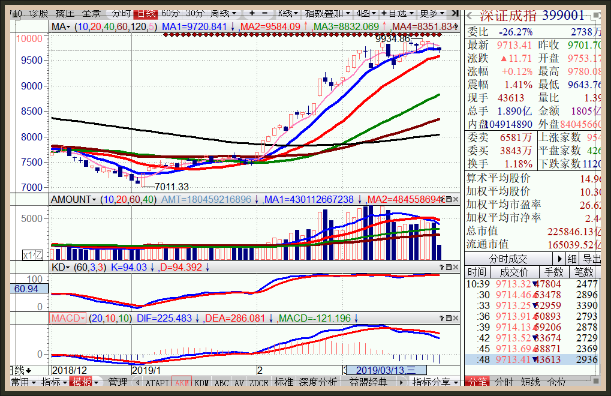
Task: Click the 2019/03/13 date marker on timeline
Action: click(386, 370)
